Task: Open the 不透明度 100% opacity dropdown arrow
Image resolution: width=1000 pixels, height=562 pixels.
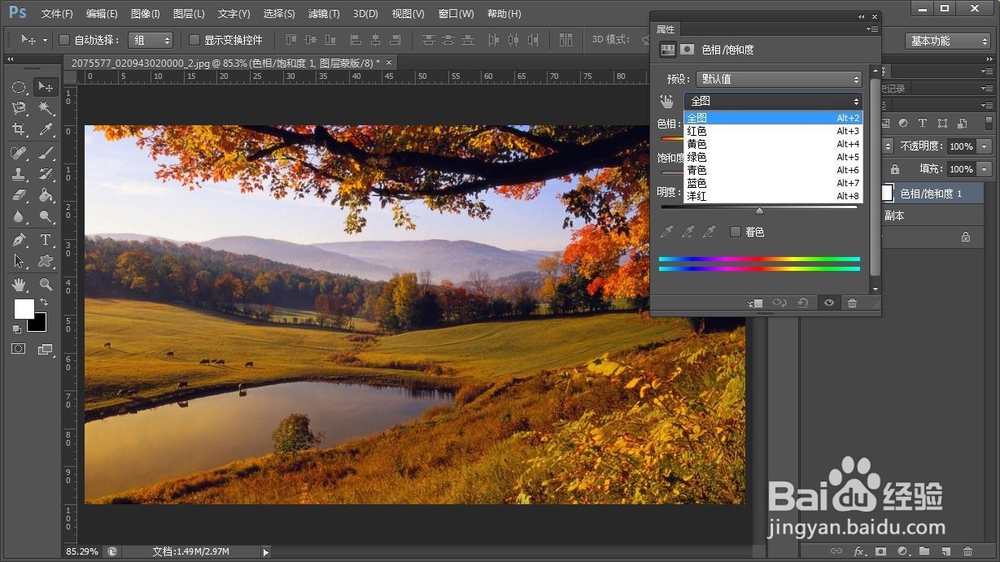Action: (985, 146)
